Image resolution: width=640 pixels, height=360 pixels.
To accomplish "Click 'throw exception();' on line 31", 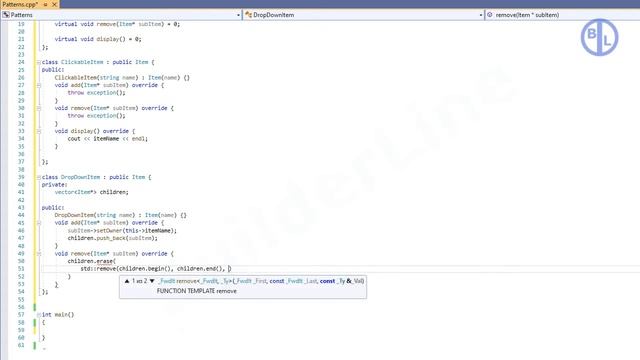I will click(x=96, y=116).
